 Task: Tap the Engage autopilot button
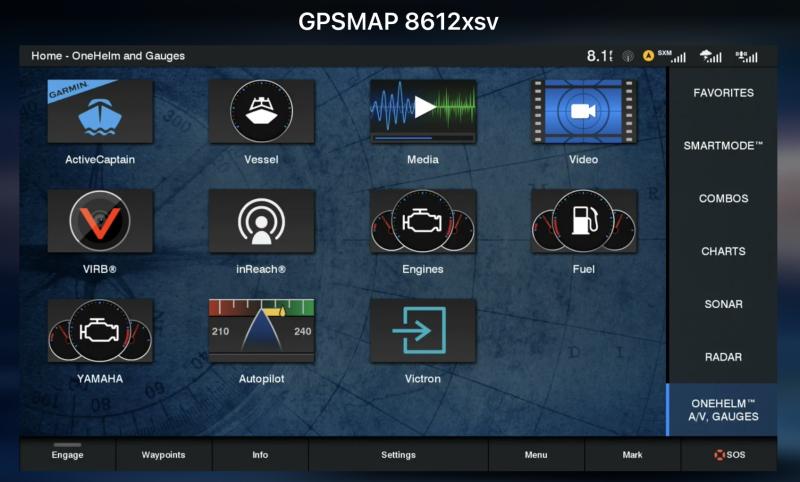tap(67, 455)
